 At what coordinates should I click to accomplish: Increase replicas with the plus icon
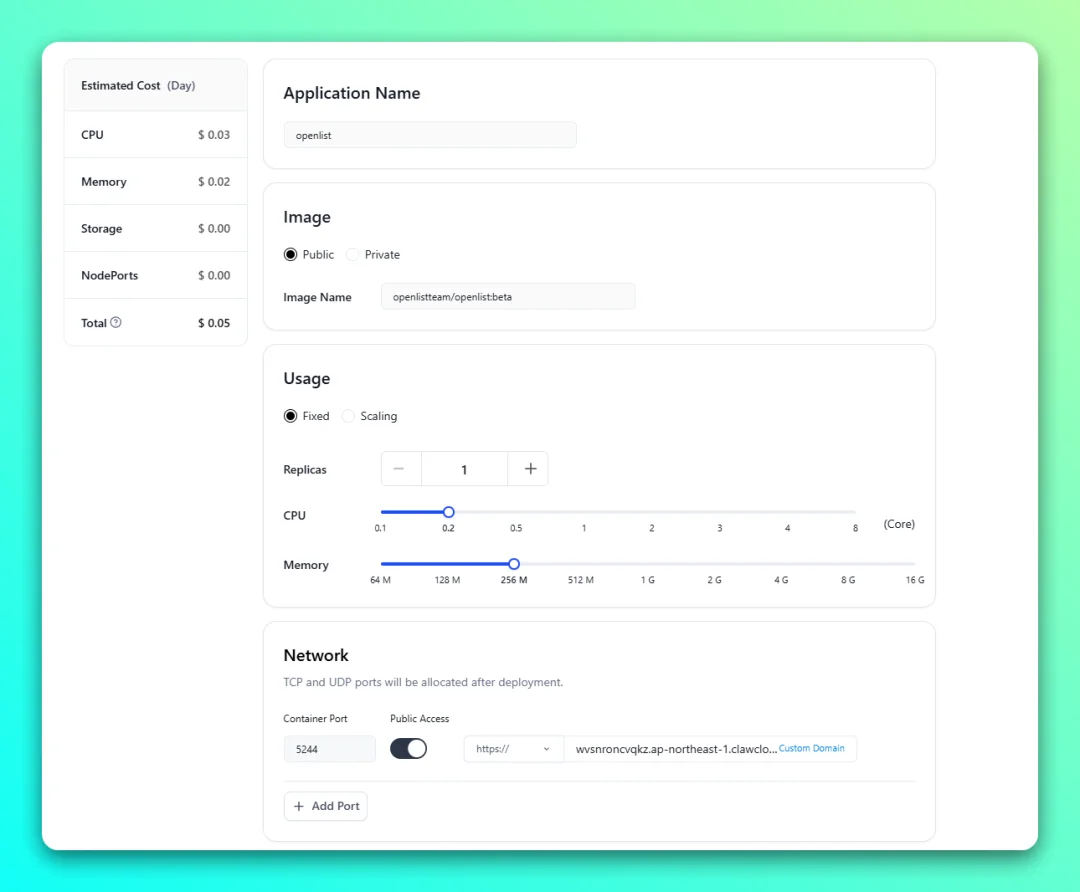point(530,469)
